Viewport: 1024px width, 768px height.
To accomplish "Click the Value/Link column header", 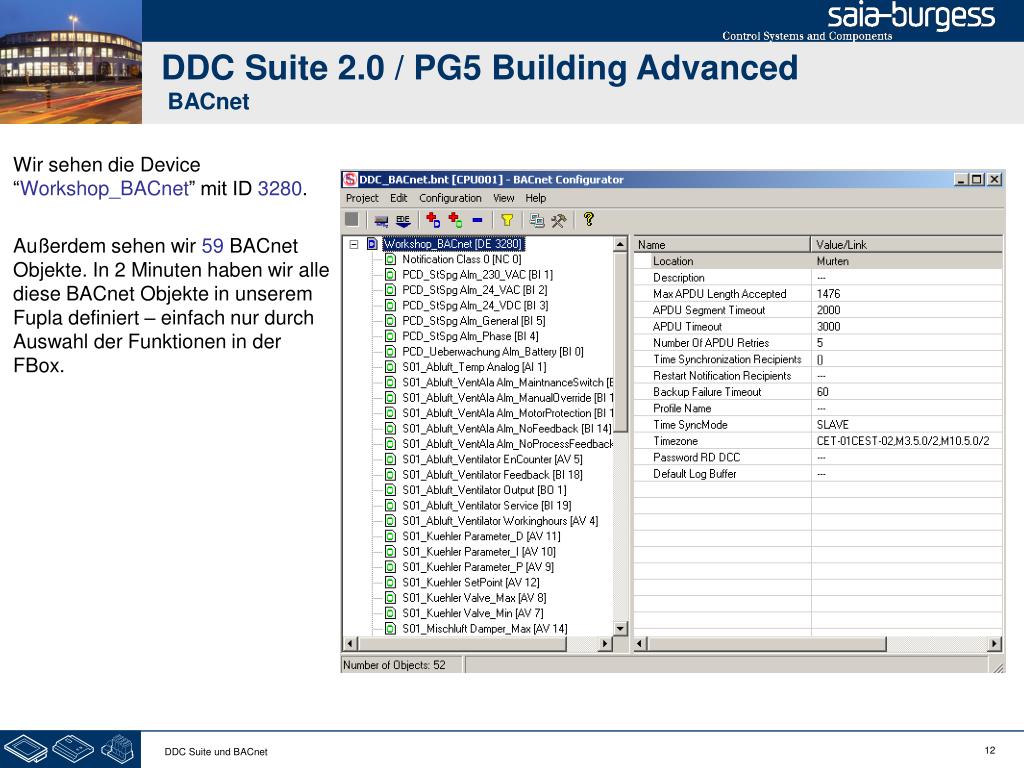I will click(x=906, y=245).
